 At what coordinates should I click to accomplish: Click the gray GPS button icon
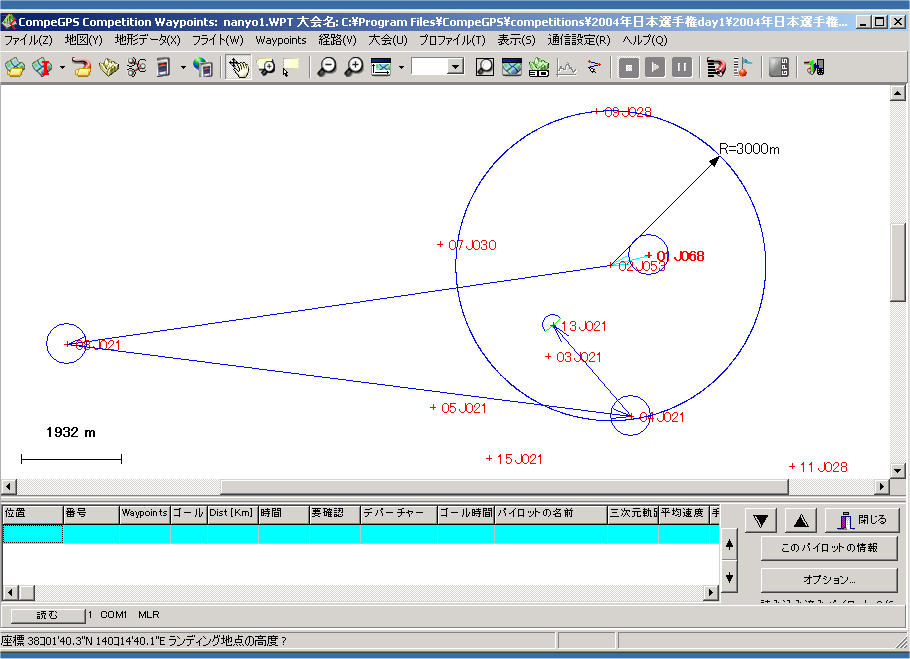point(778,67)
